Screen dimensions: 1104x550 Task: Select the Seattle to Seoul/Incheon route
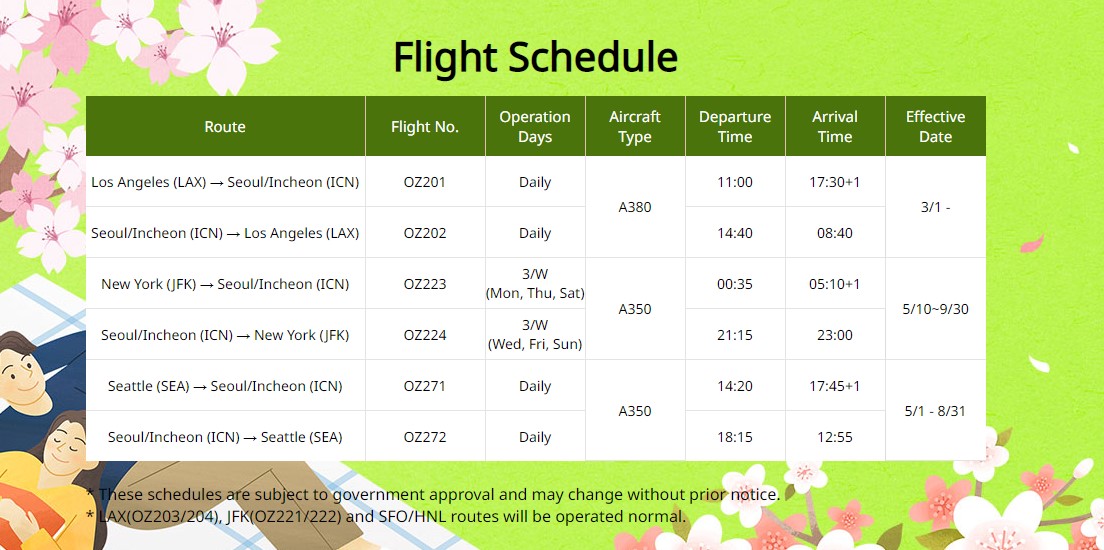(x=225, y=386)
